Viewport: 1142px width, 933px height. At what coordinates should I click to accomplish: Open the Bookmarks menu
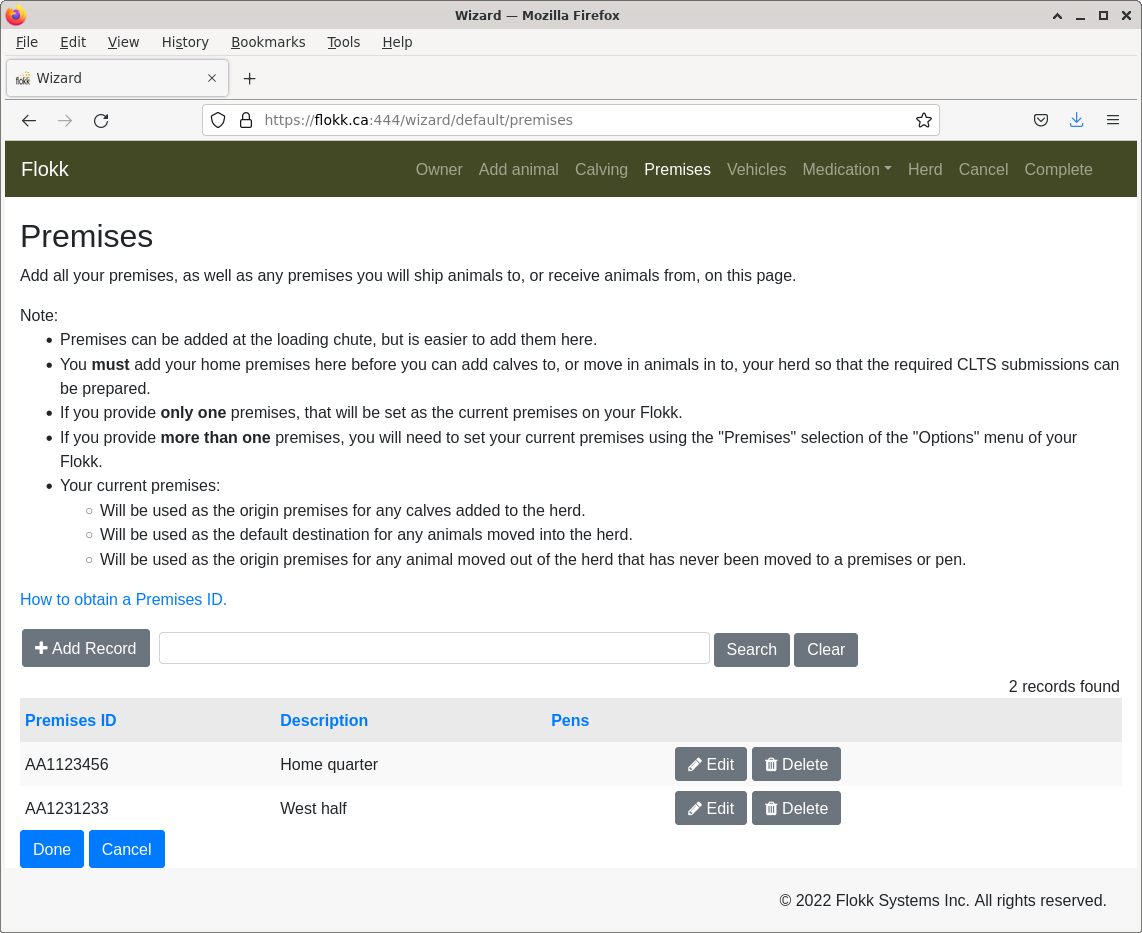(x=268, y=42)
